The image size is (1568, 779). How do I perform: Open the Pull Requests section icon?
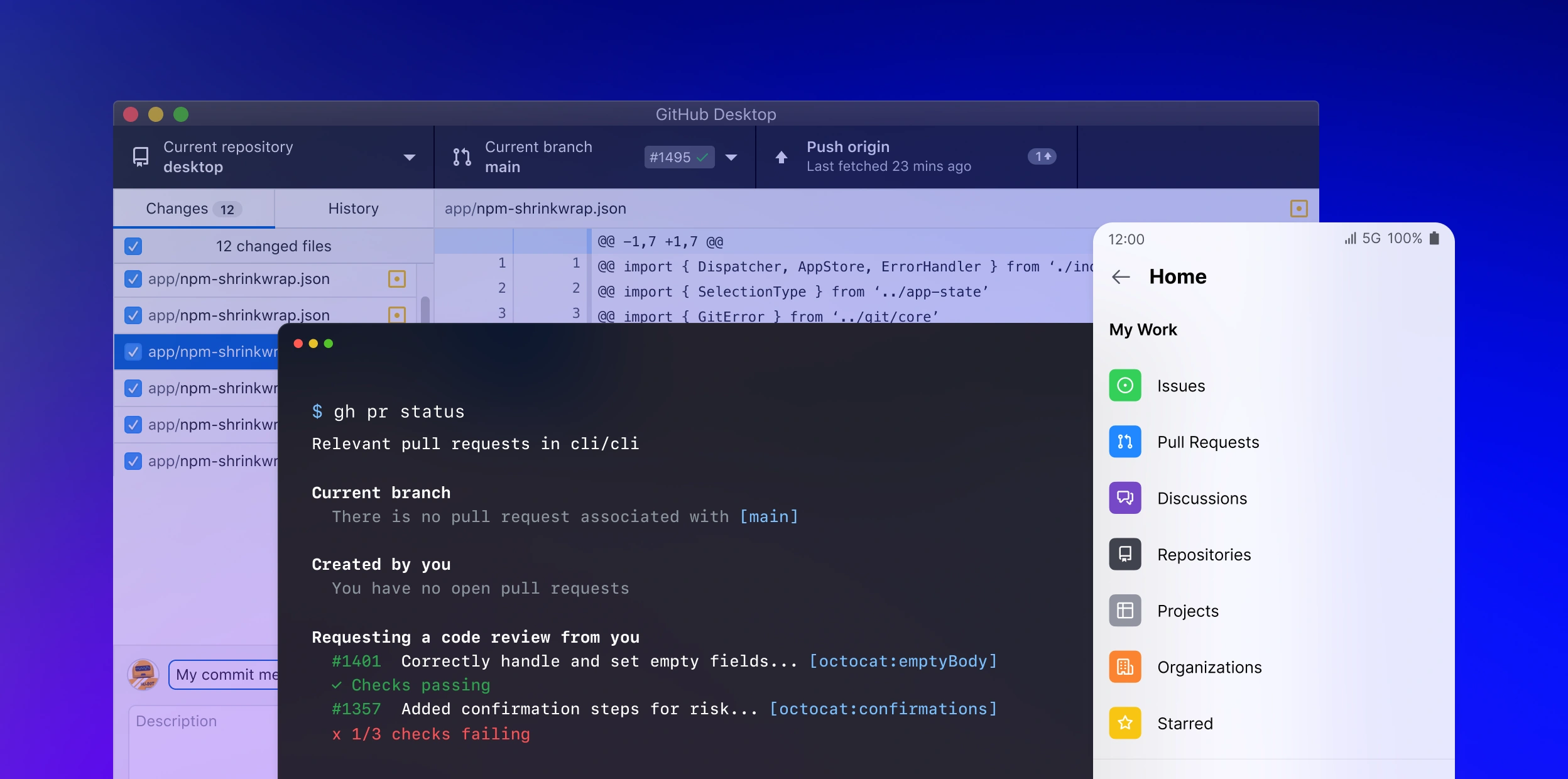pyautogui.click(x=1125, y=442)
